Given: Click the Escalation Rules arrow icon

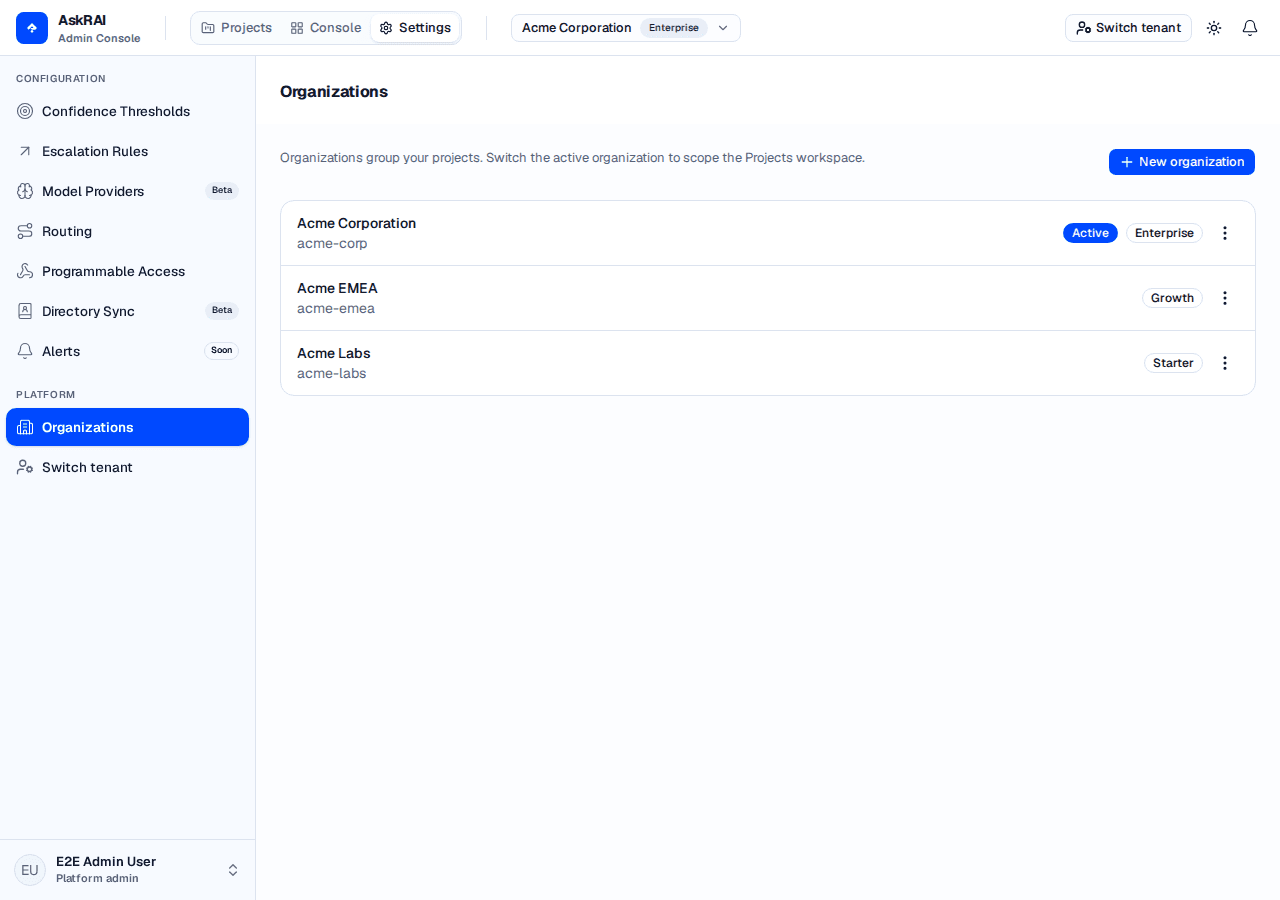Looking at the screenshot, I should pyautogui.click(x=25, y=151).
